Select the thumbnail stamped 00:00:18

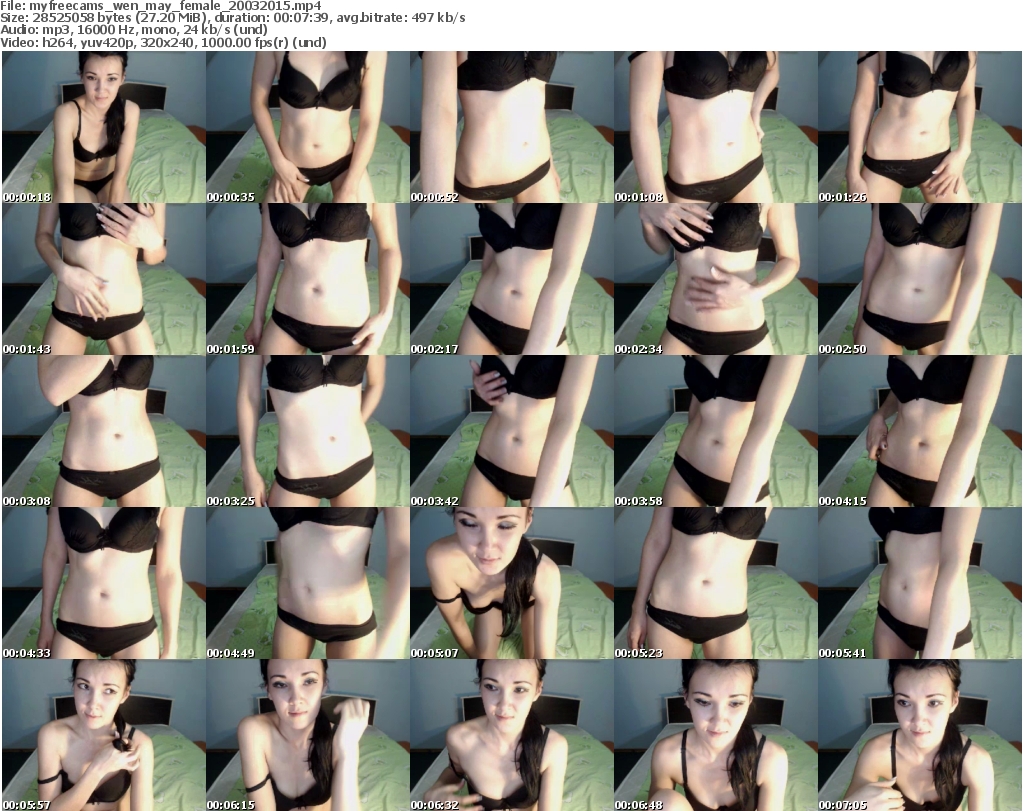click(104, 127)
